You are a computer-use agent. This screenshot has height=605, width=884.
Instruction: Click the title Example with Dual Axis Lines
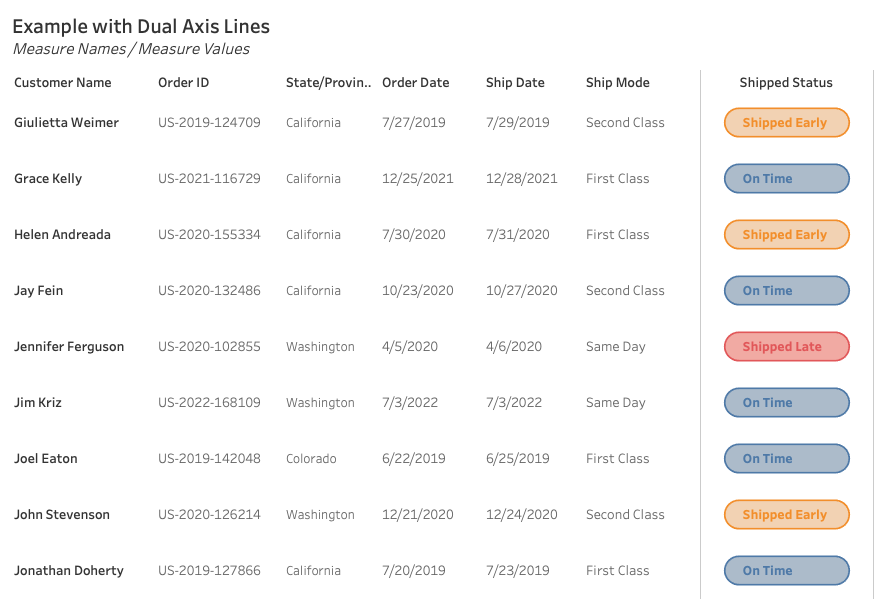(141, 26)
